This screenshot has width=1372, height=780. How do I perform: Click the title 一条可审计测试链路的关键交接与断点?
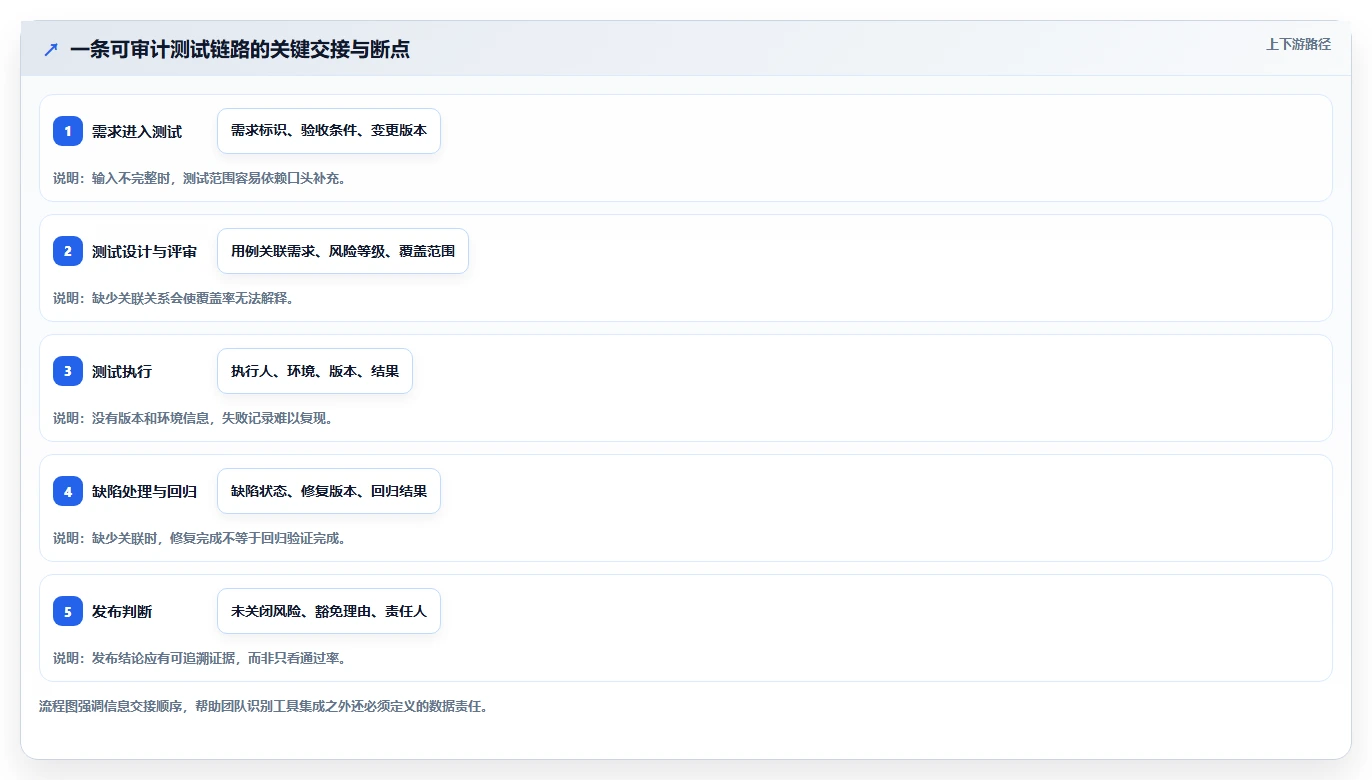point(240,50)
